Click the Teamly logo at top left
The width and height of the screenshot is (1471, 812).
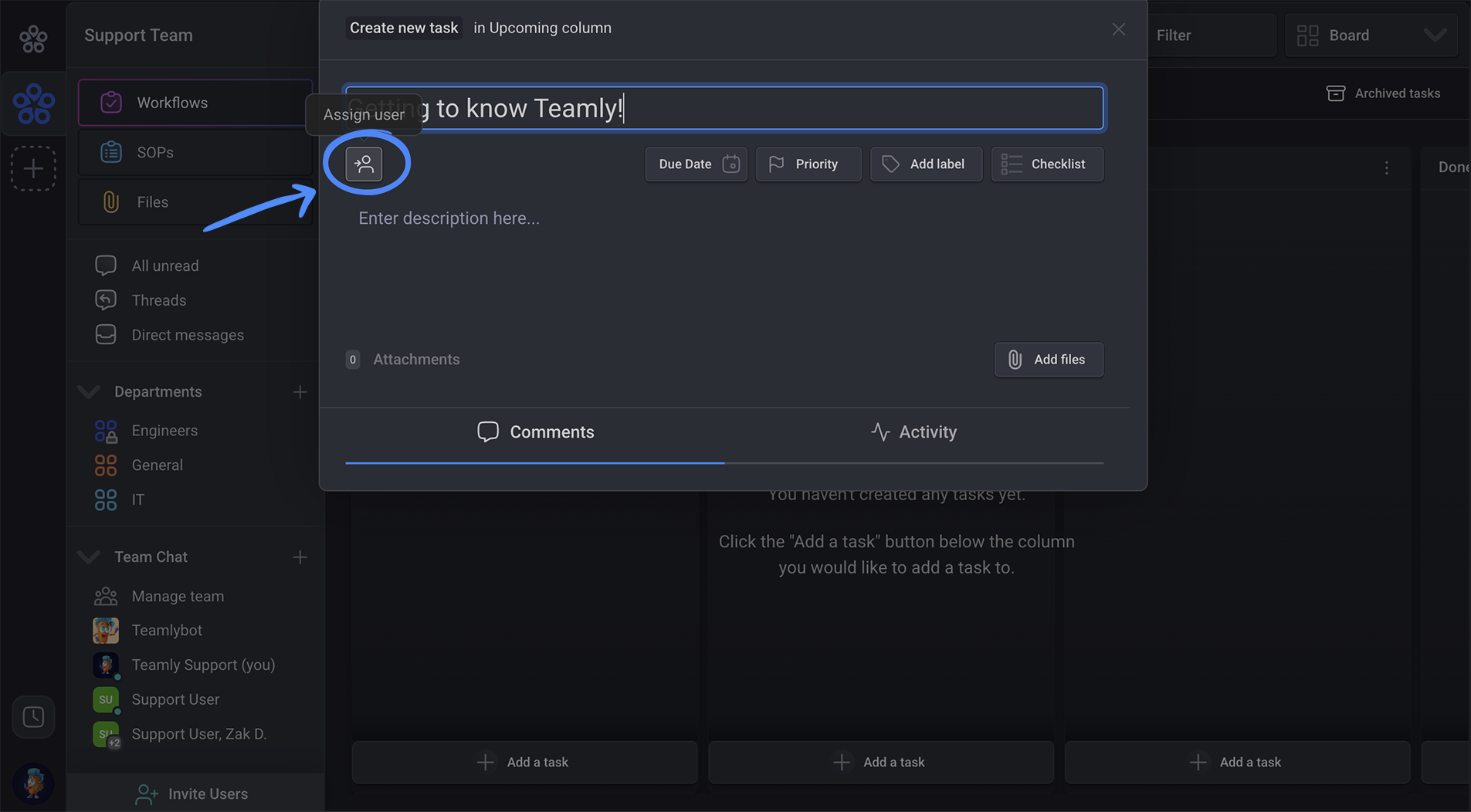tap(33, 38)
